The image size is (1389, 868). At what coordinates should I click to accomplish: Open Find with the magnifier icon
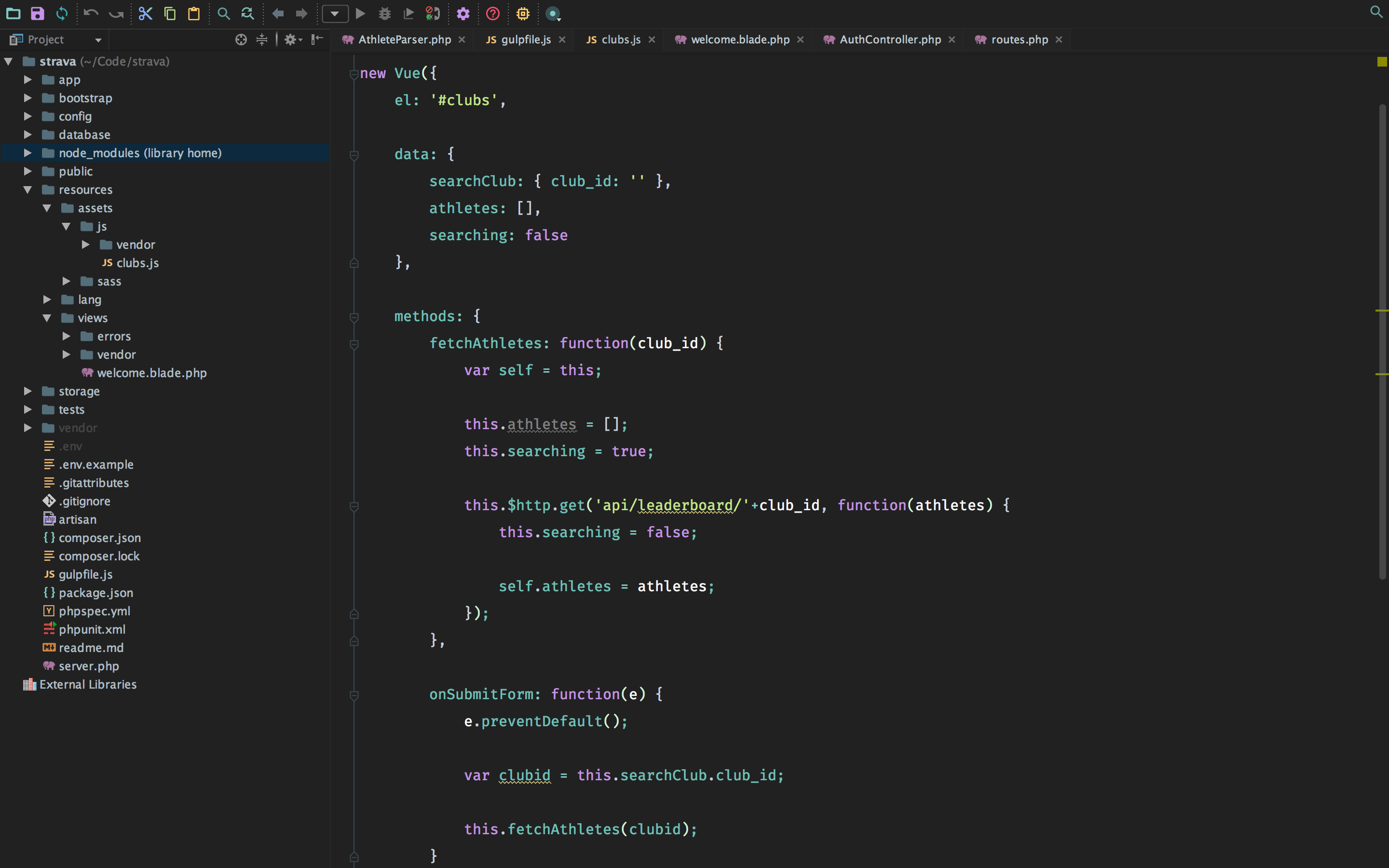tap(224, 13)
